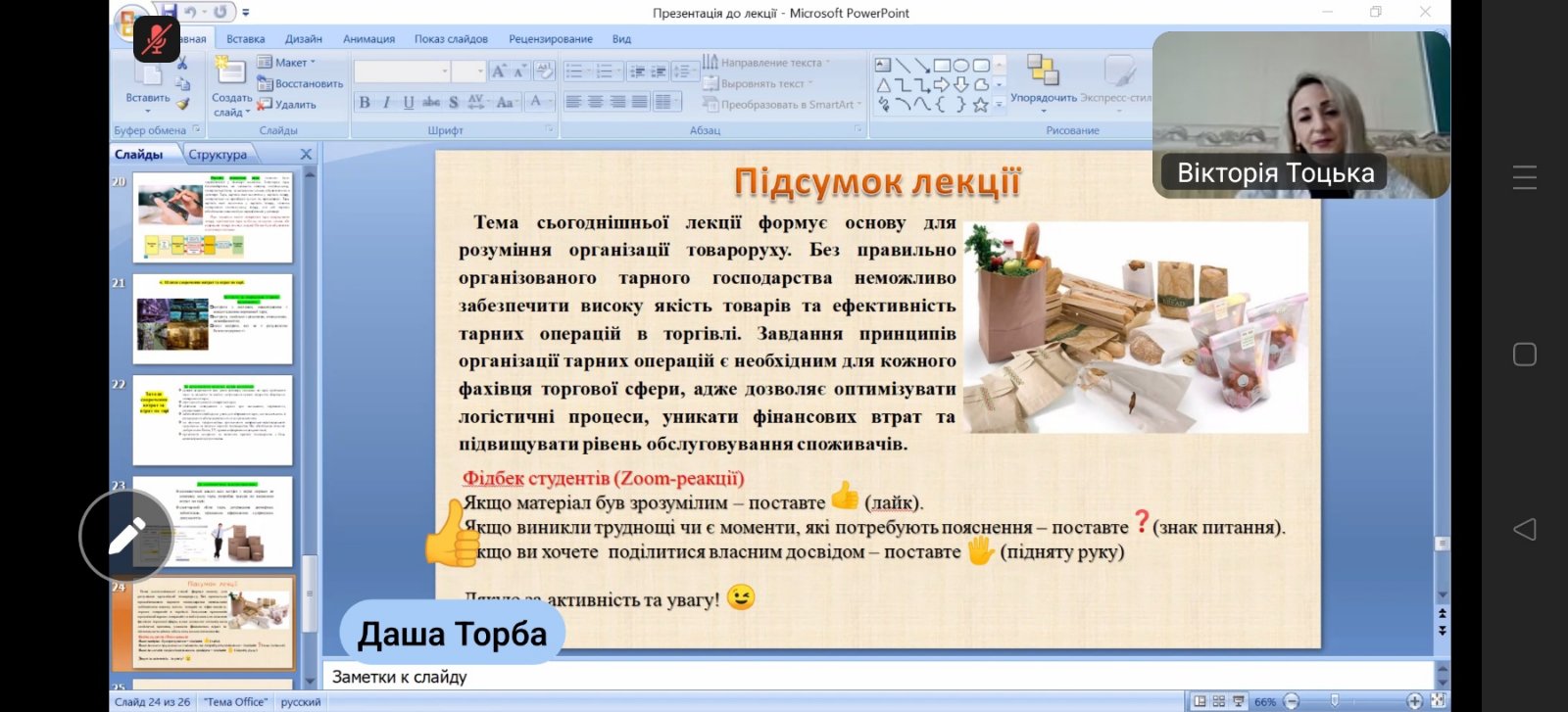Switch to Slide Sorter view in status bar
1568x712 pixels.
click(x=1219, y=701)
